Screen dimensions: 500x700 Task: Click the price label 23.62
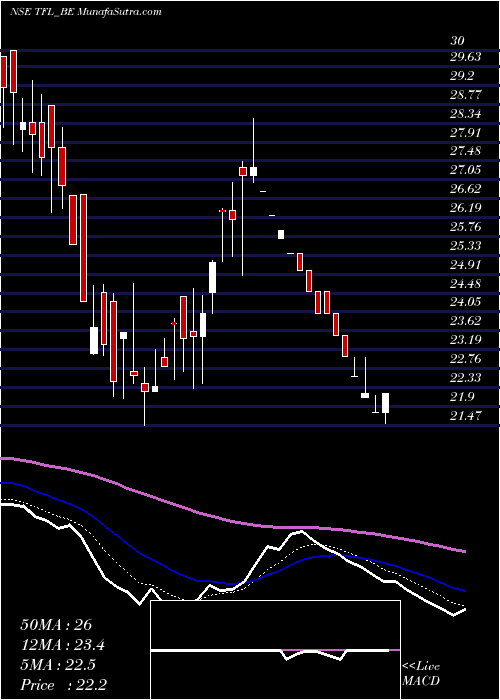465,321
